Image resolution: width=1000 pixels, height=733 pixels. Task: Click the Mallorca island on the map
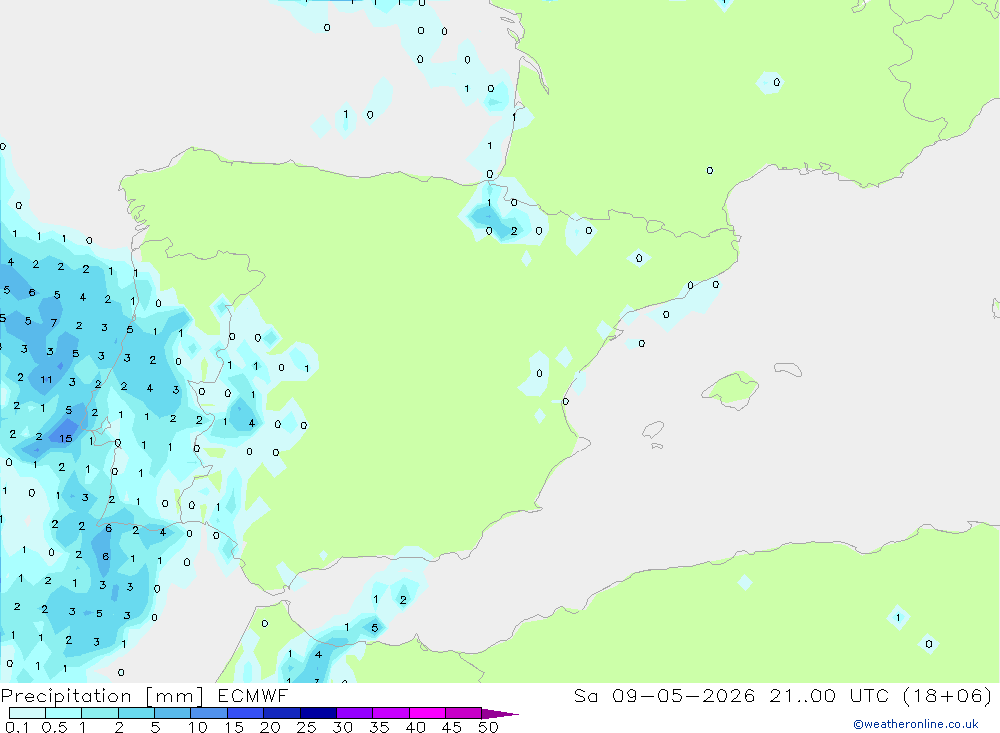pos(731,389)
